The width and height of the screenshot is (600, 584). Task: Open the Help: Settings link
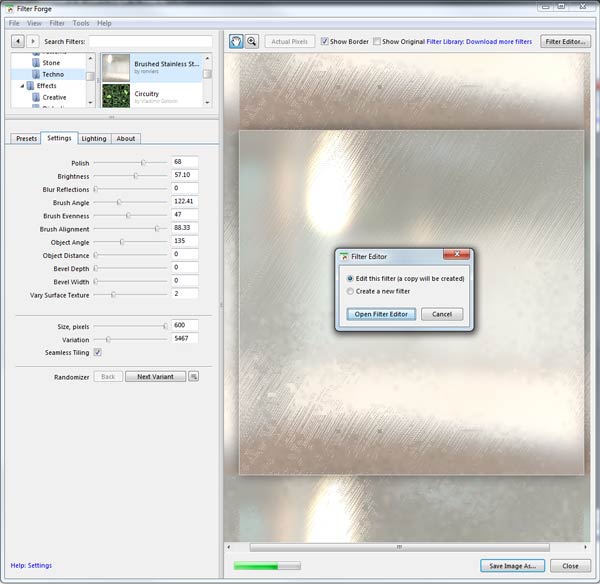(x=31, y=565)
